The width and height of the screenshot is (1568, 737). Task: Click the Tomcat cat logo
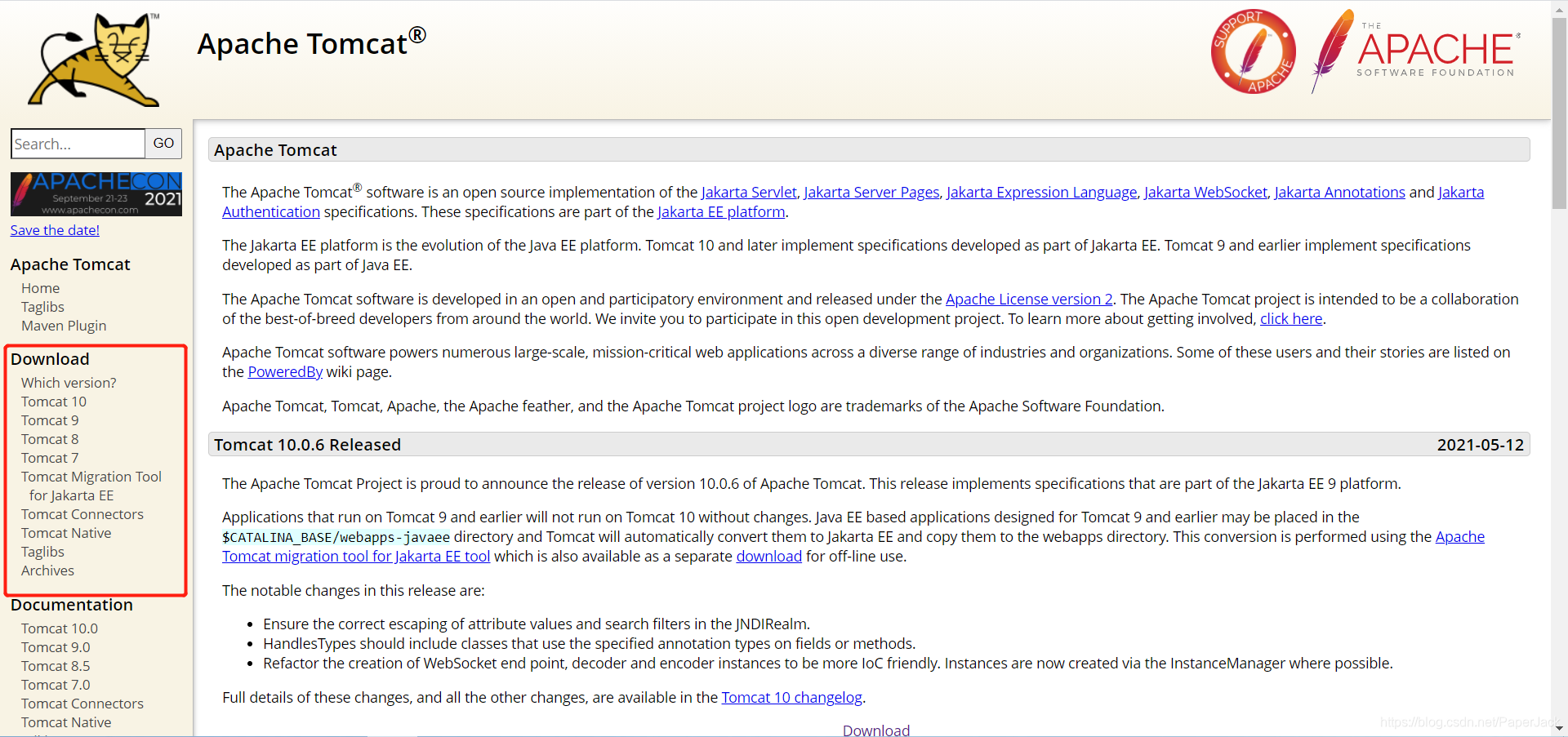point(94,60)
